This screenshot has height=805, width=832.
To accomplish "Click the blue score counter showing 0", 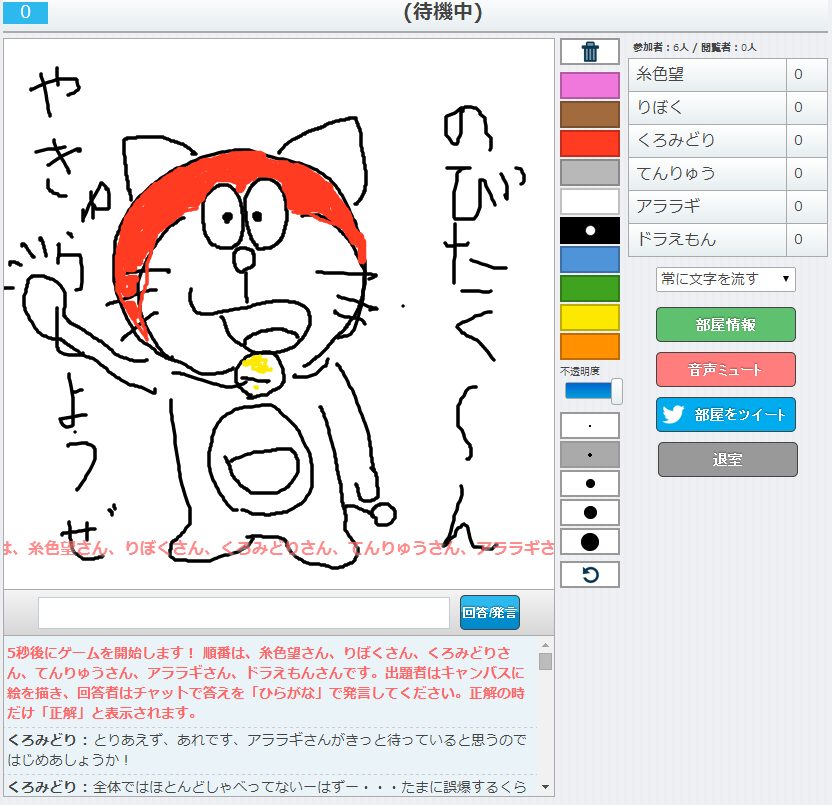I will [x=25, y=12].
